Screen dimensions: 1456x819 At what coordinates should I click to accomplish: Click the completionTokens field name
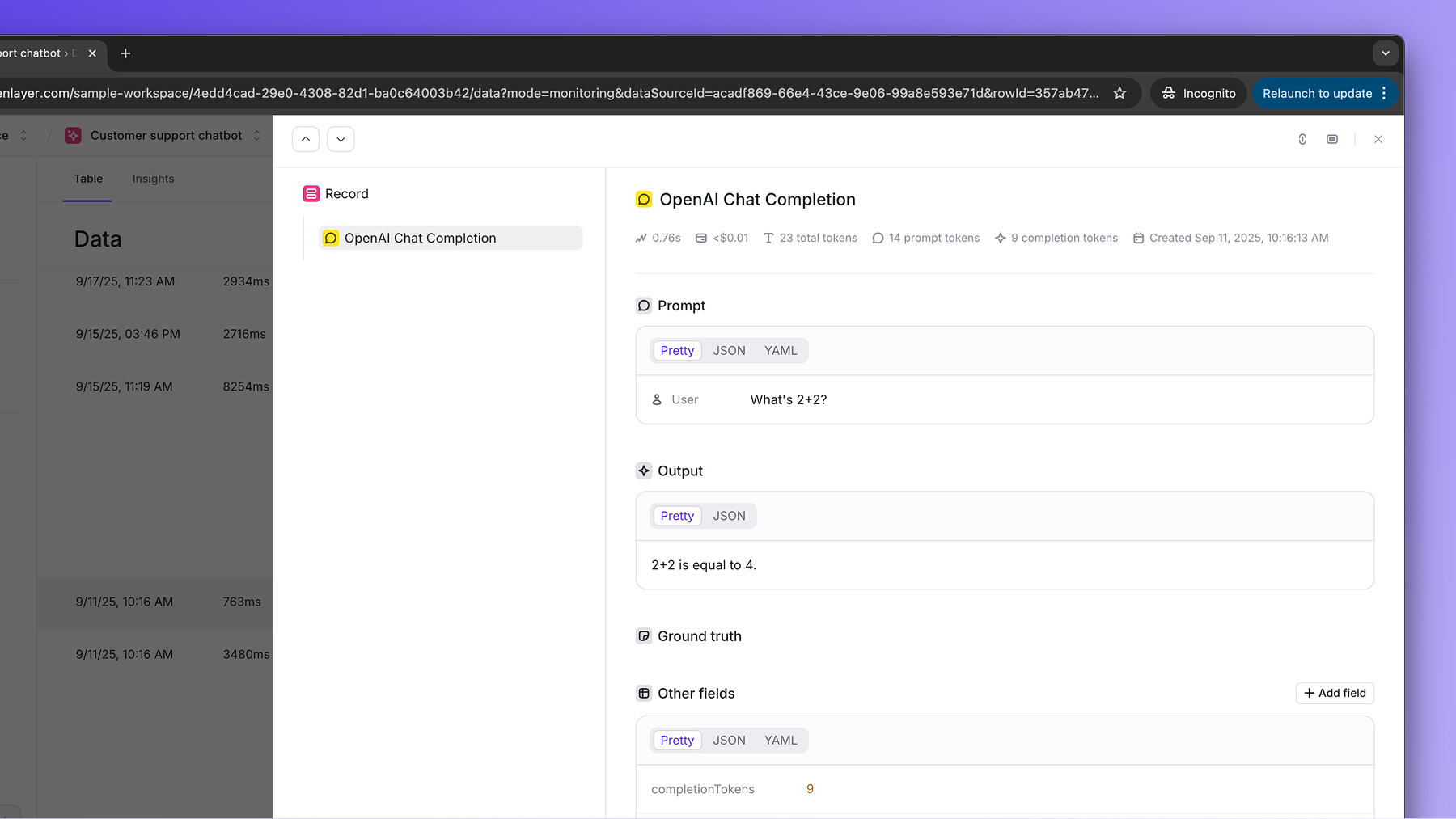coord(703,789)
